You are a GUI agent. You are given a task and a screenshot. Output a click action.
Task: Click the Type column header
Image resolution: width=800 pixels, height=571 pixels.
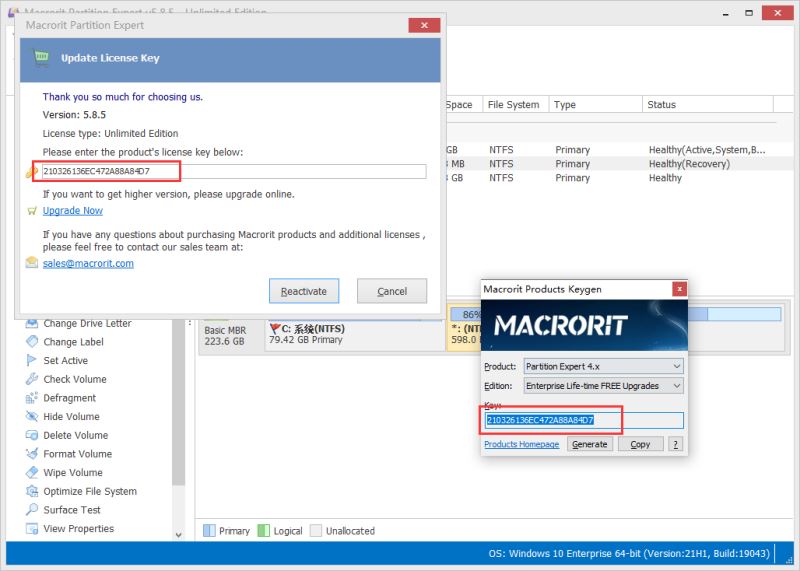tap(595, 105)
